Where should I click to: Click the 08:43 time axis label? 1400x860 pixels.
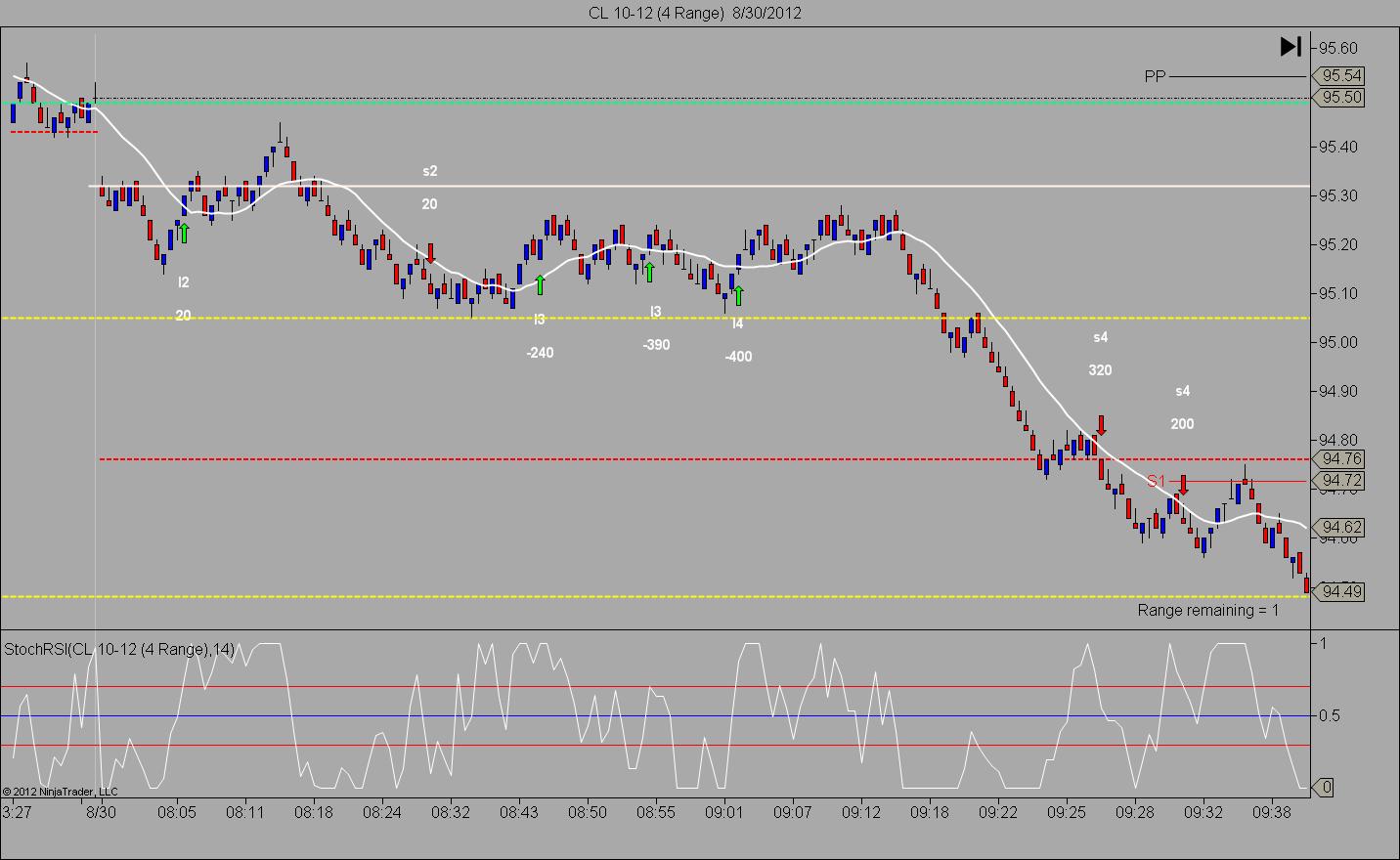(519, 812)
